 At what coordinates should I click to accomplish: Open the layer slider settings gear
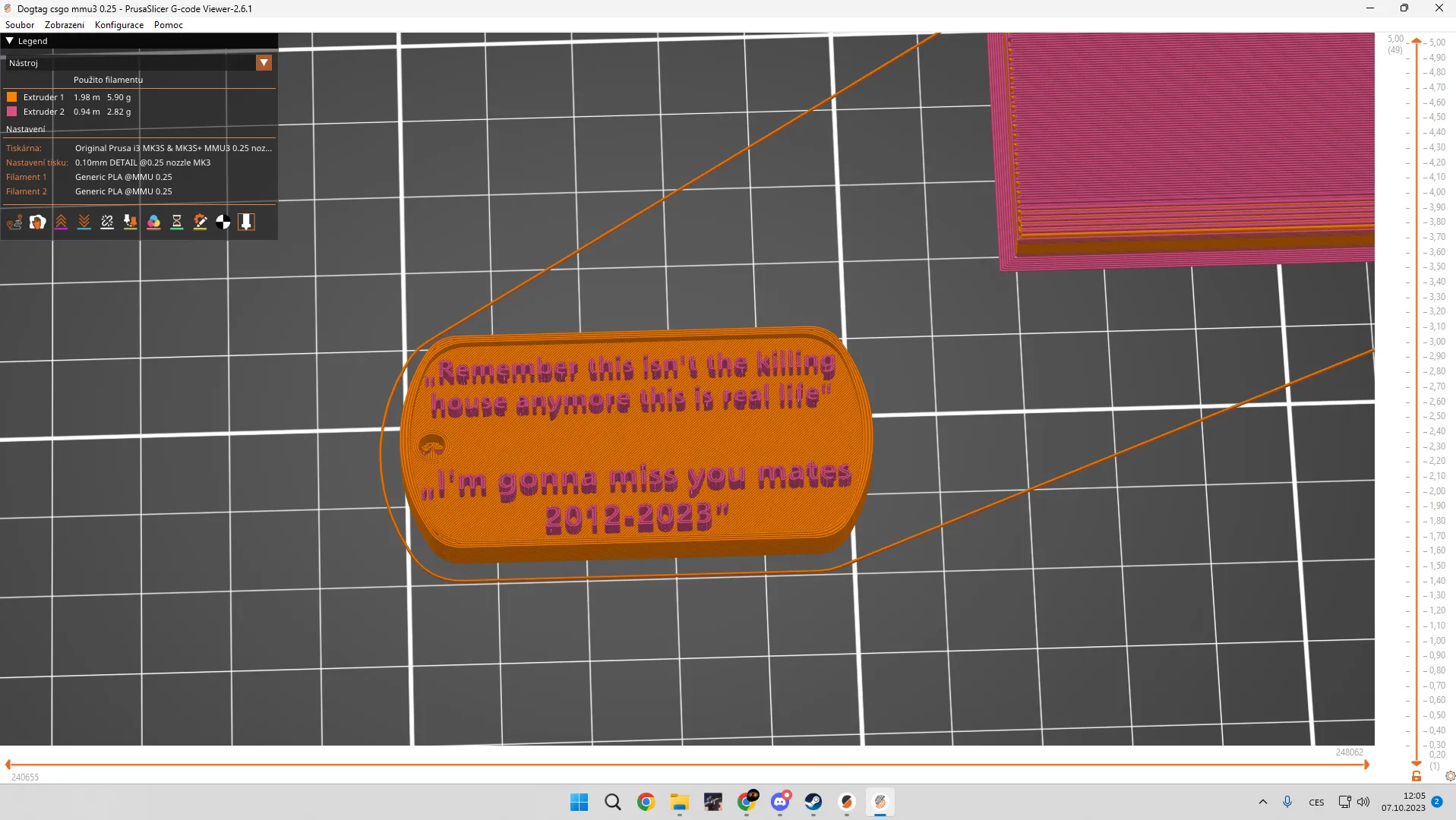(1450, 776)
